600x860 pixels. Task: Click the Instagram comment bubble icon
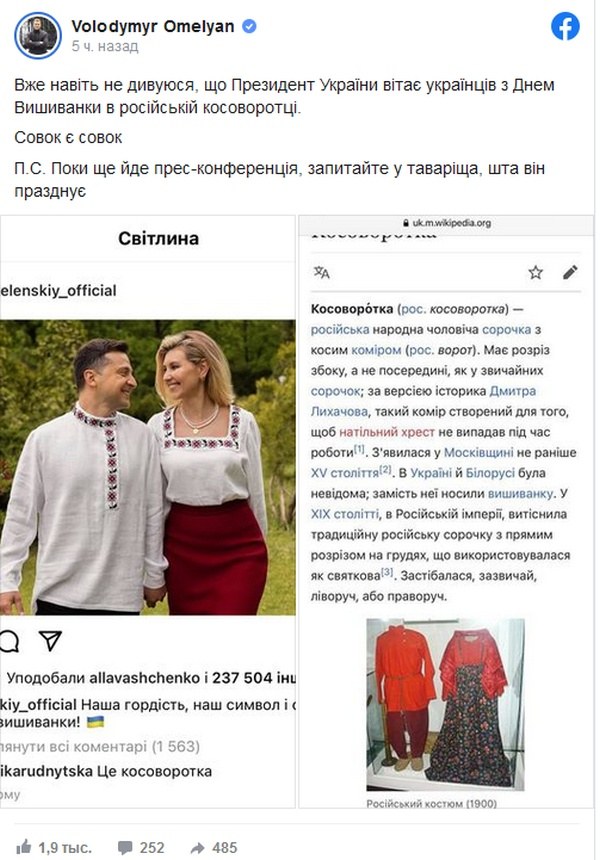click(9, 641)
